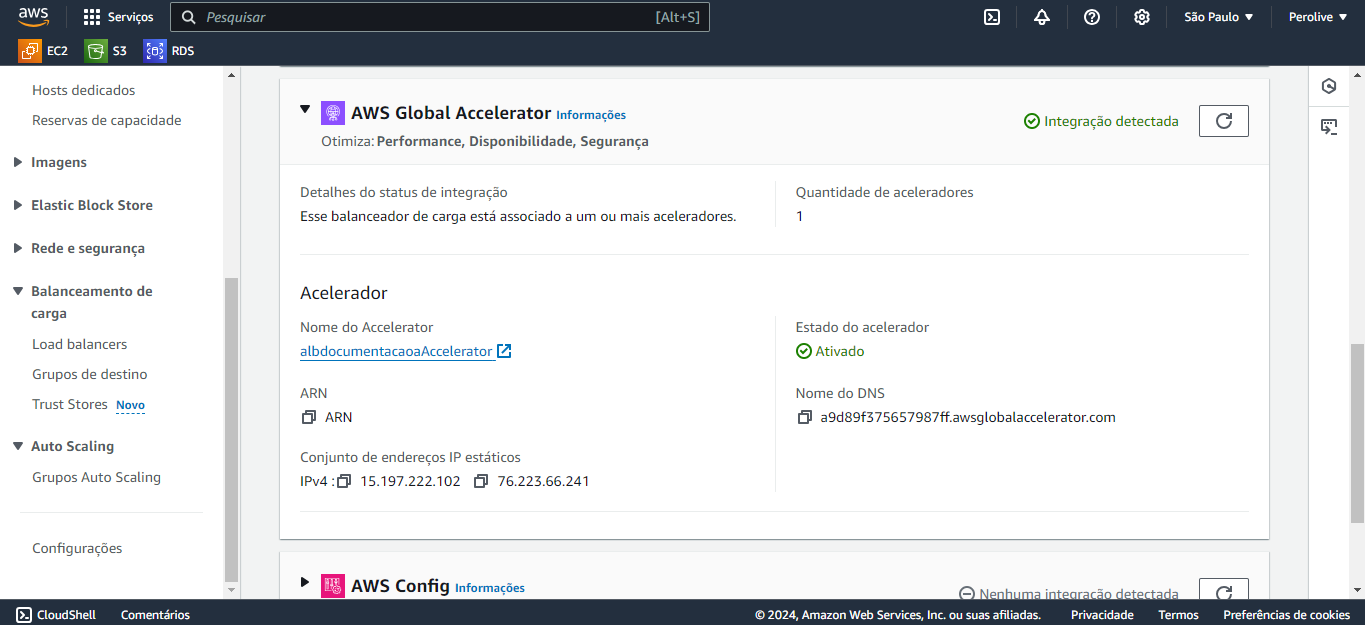The height and width of the screenshot is (625, 1365).
Task: Open Informações for AWS Global Accelerator
Action: (591, 115)
